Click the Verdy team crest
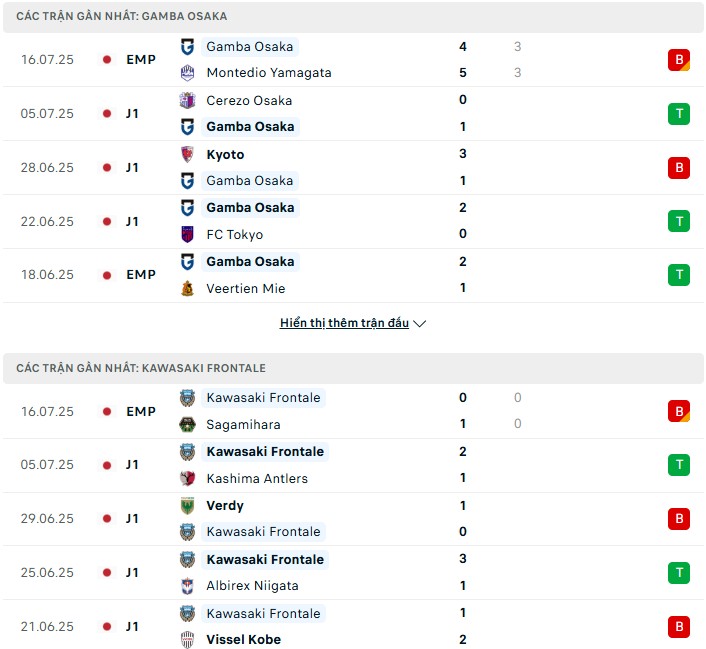The height and width of the screenshot is (649, 706). tap(187, 505)
